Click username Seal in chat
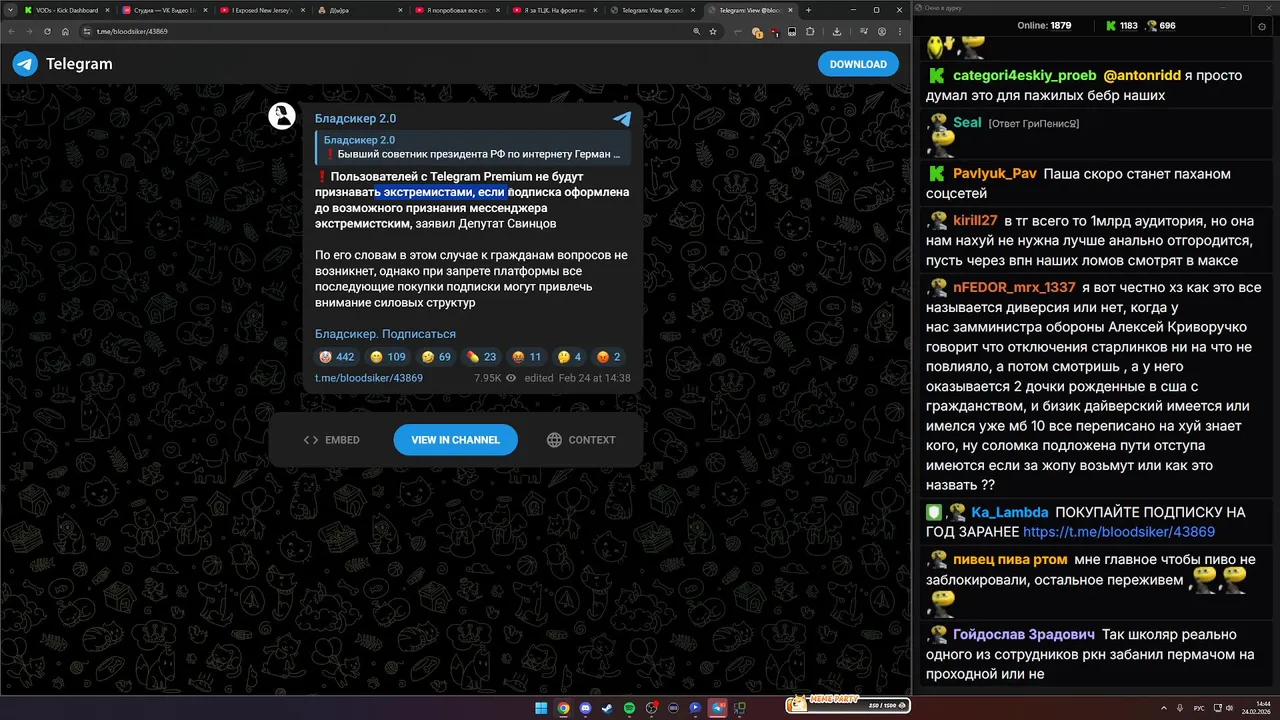Viewport: 1280px width, 720px height. (x=967, y=122)
